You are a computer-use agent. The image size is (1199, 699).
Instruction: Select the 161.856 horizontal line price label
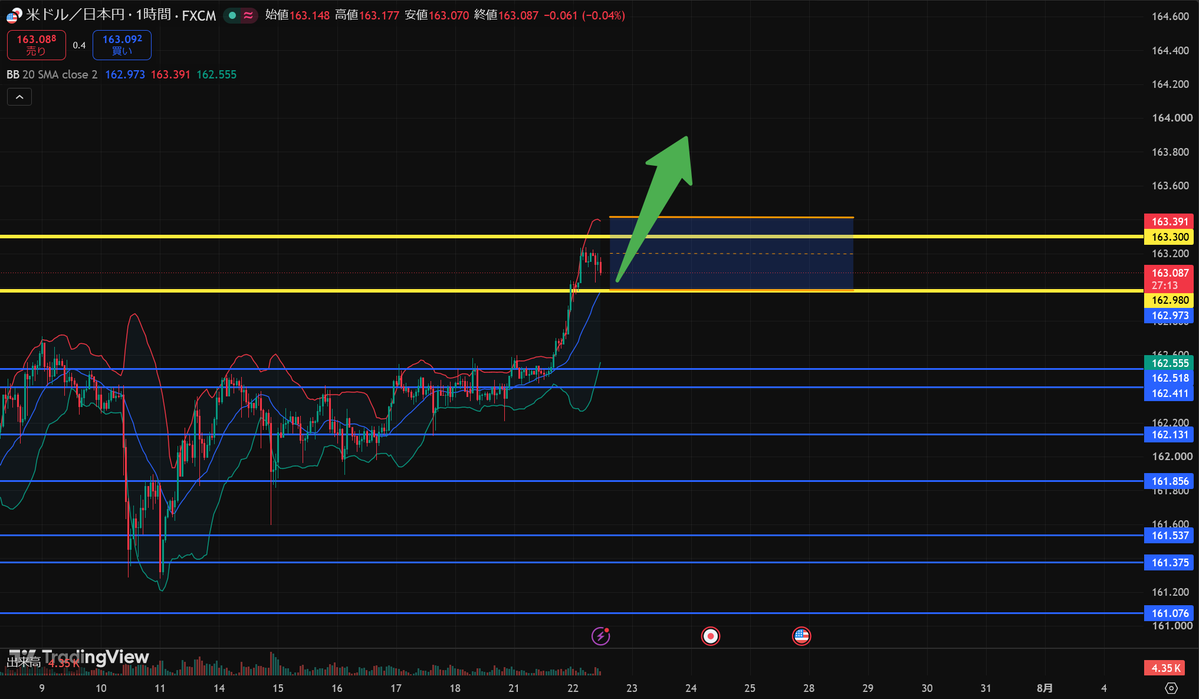point(1169,481)
